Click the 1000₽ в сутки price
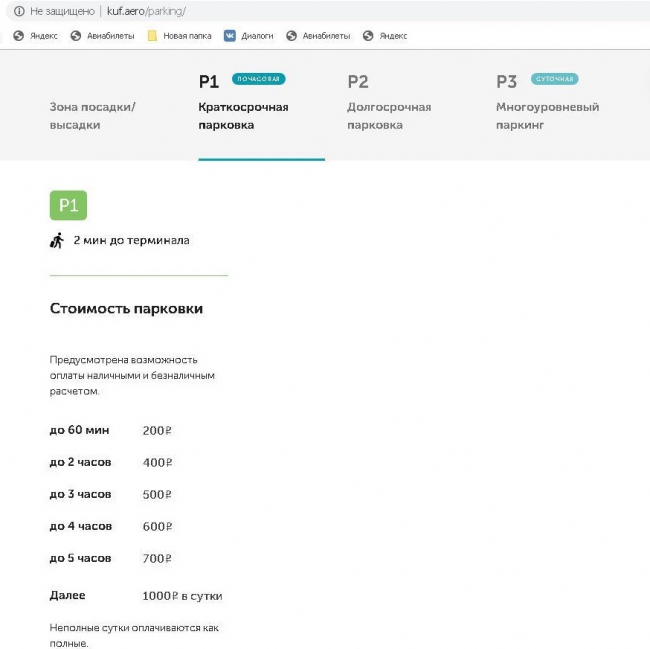This screenshot has height=649, width=650. point(182,596)
